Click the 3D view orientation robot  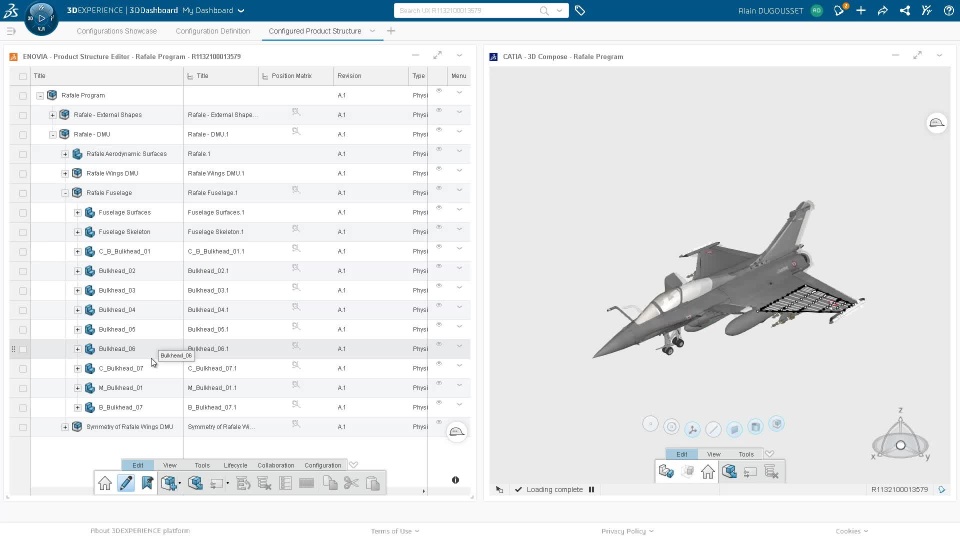(x=900, y=435)
